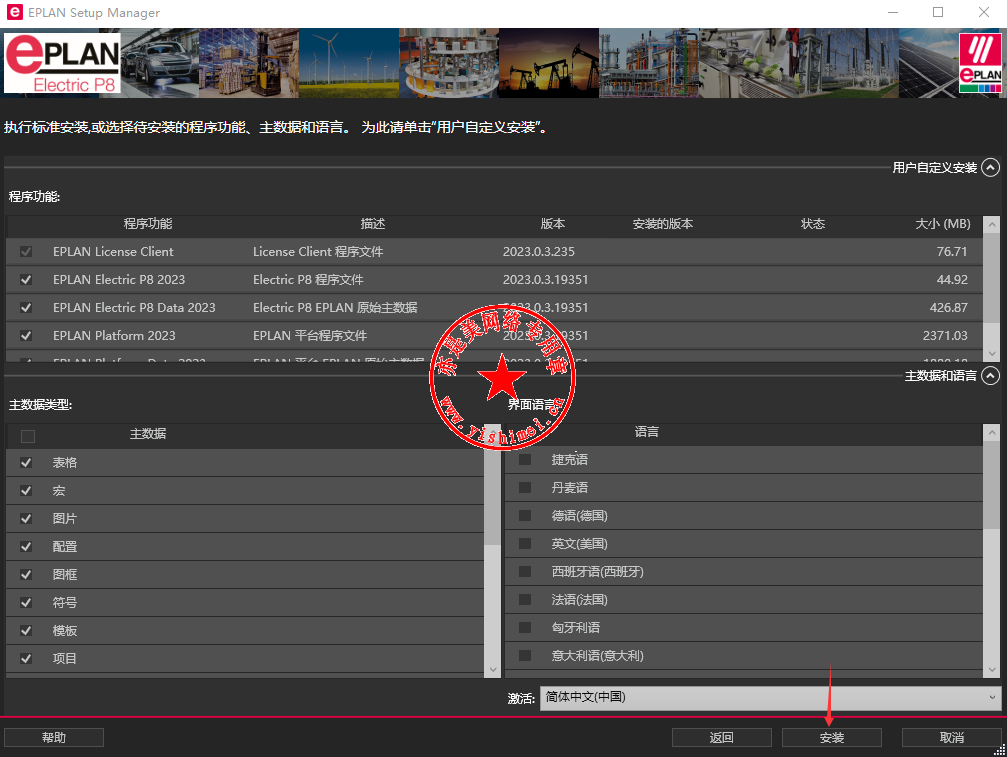The image size is (1007, 757).
Task: Click the master data list scrollbar down arrow
Action: coord(493,670)
